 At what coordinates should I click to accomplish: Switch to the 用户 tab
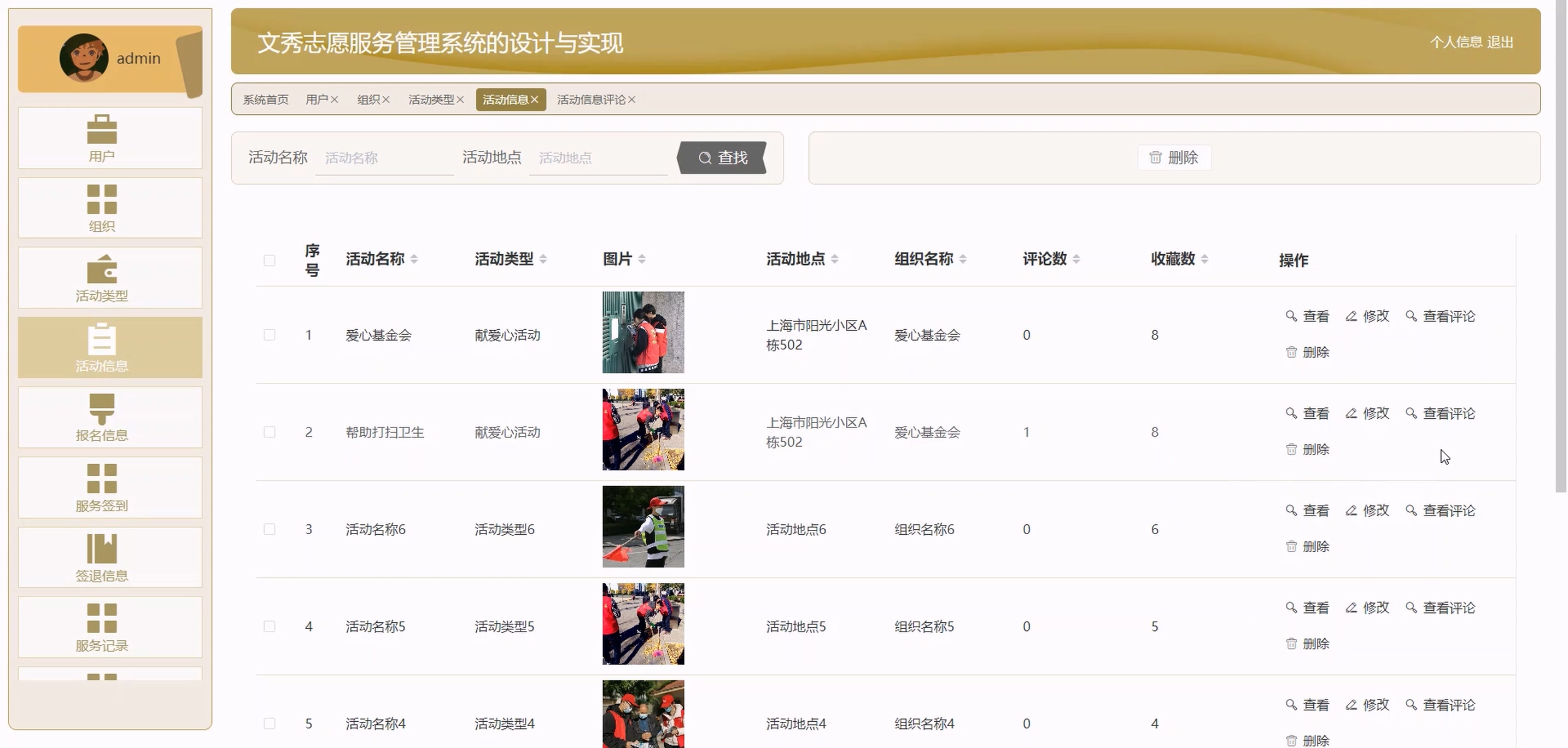317,100
